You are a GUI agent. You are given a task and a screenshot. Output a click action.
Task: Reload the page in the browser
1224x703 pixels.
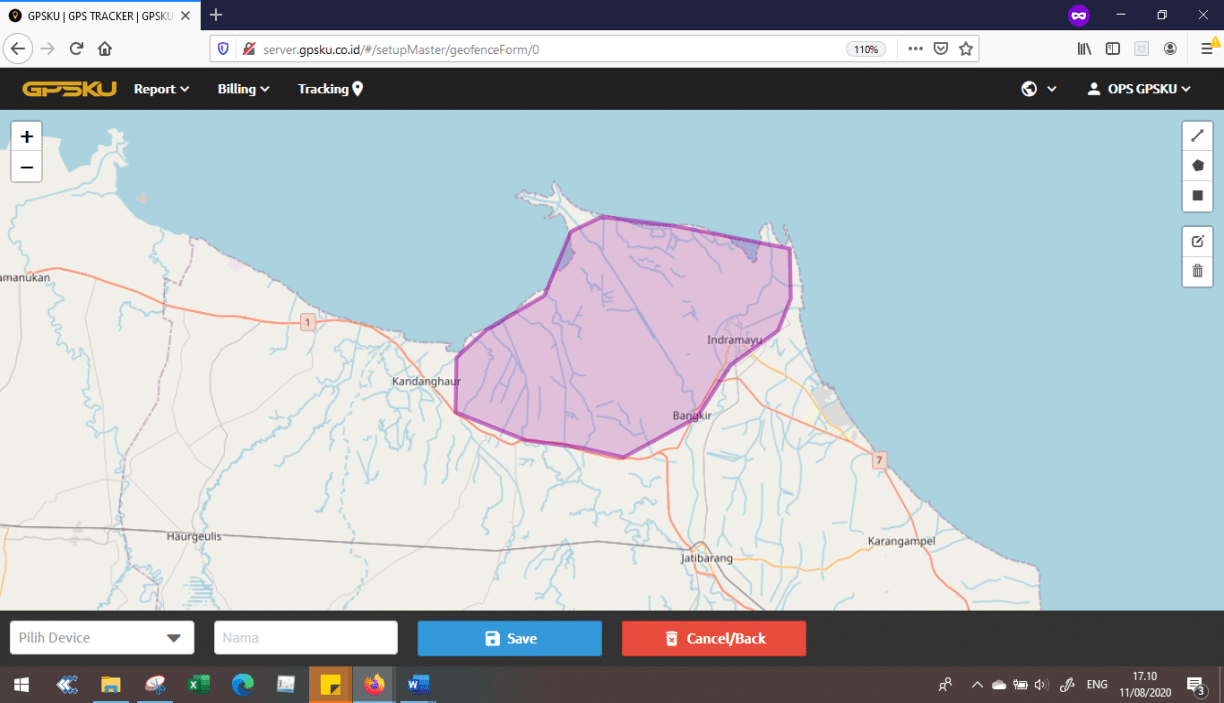[76, 49]
